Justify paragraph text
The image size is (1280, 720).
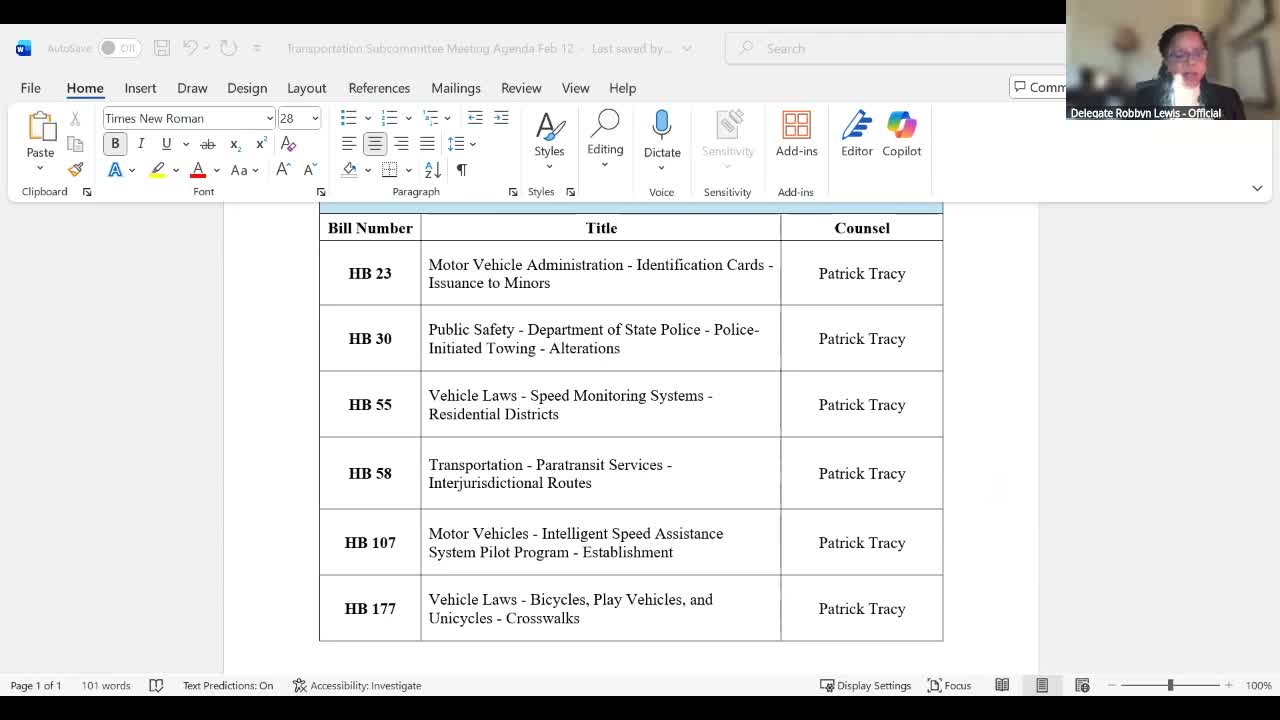[427, 144]
